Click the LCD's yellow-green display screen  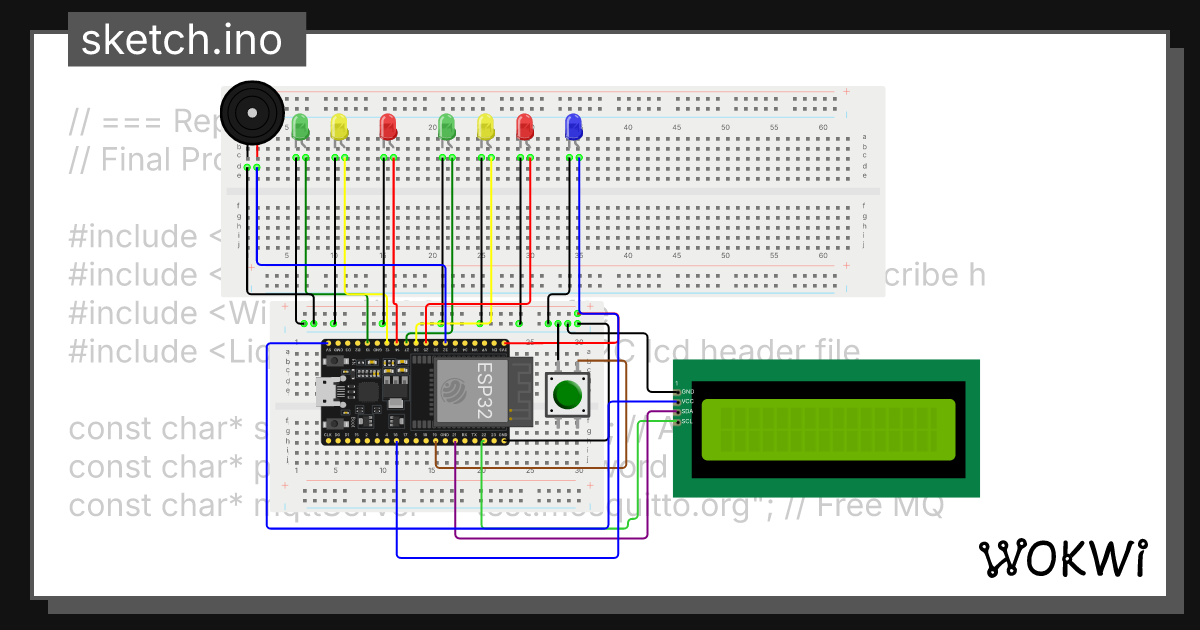(827, 429)
